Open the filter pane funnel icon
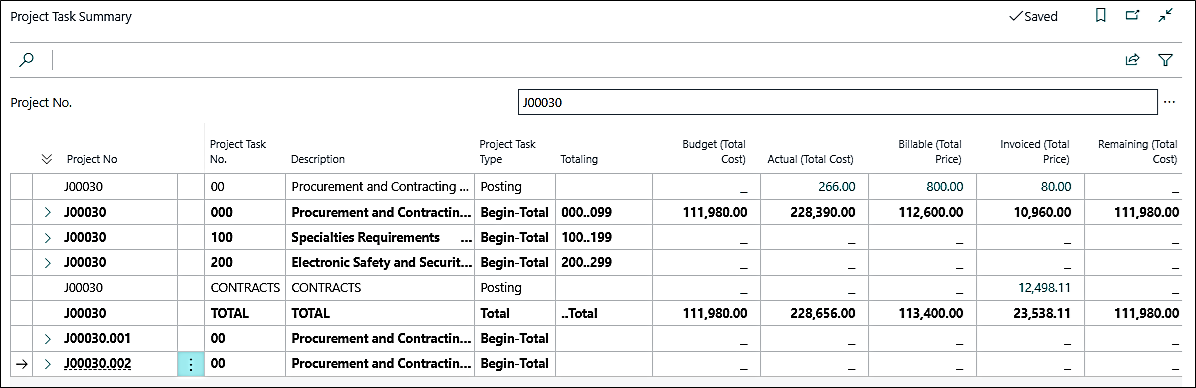Image resolution: width=1196 pixels, height=388 pixels. 1165,59
